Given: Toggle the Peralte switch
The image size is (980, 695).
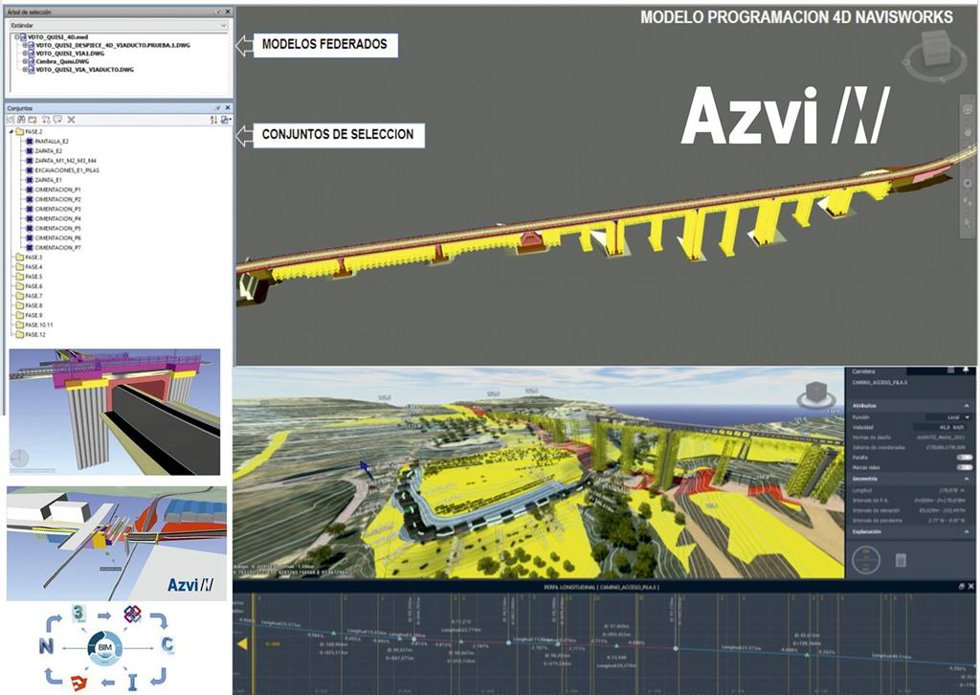Looking at the screenshot, I should [964, 458].
